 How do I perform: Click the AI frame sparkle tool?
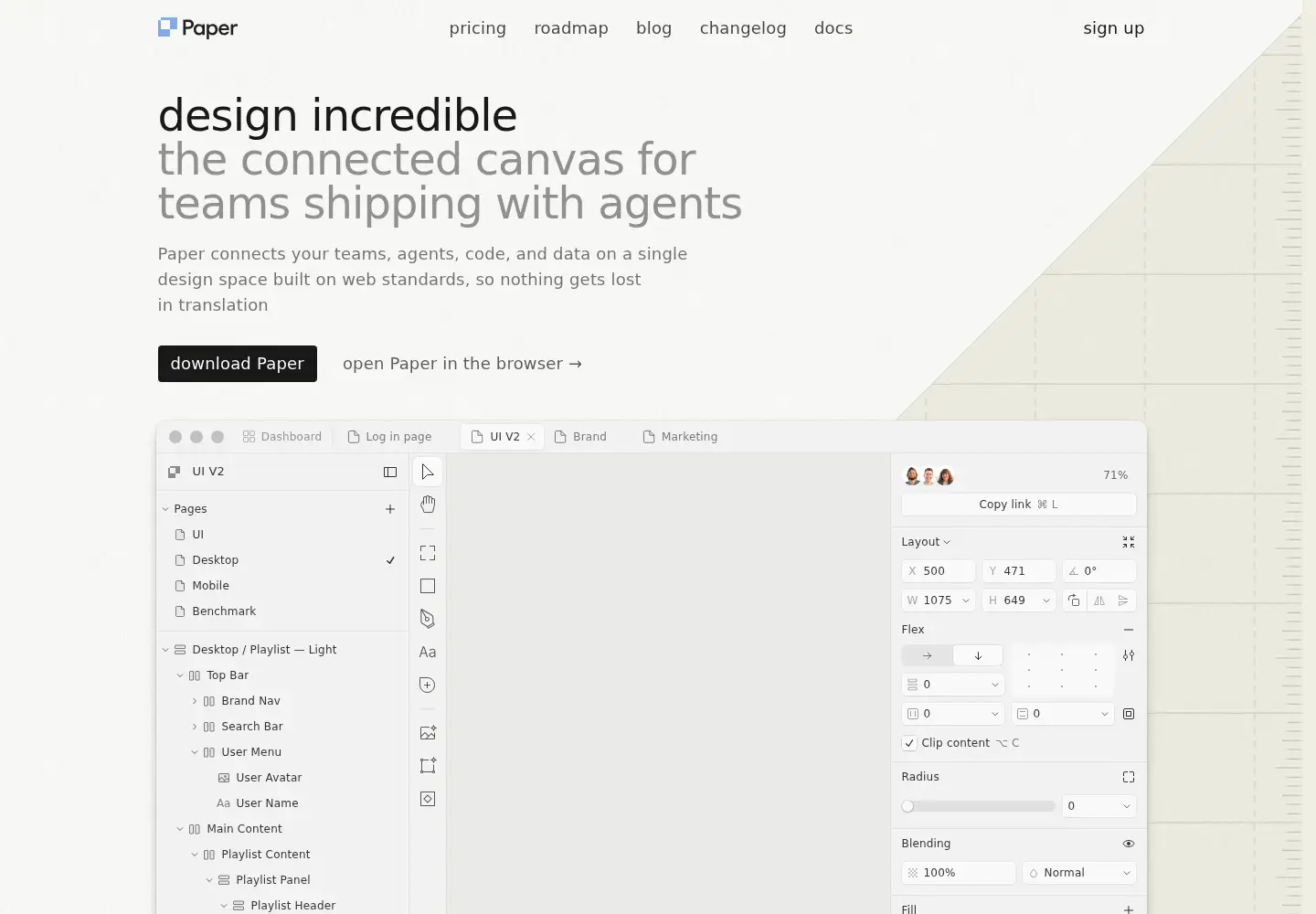[x=428, y=766]
